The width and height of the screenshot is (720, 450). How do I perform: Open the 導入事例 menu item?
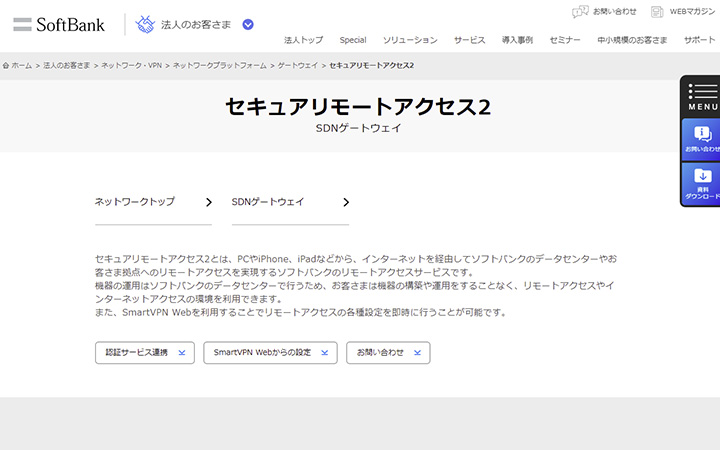(517, 40)
